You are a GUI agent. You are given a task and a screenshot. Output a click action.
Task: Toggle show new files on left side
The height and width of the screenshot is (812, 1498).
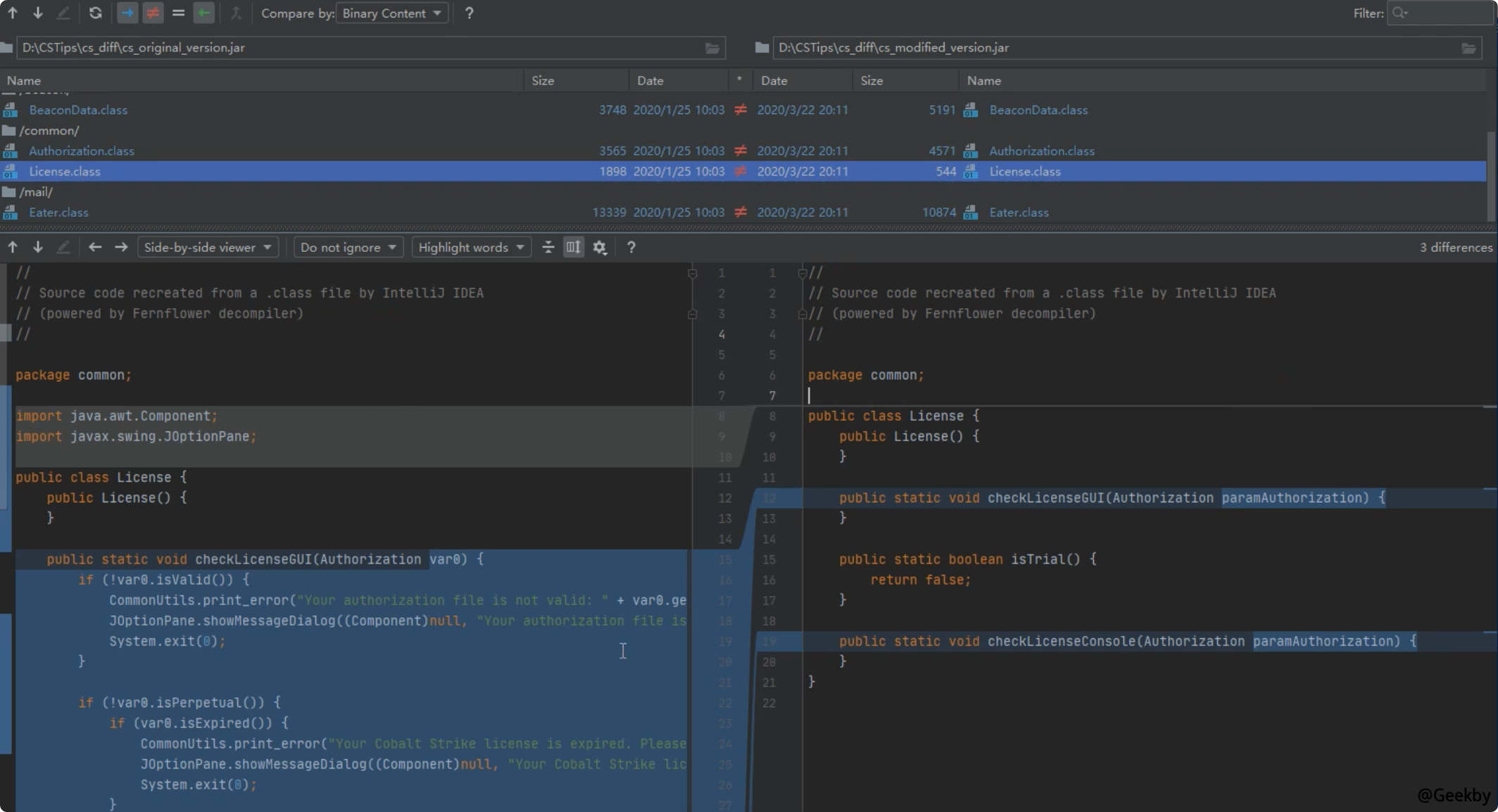pos(127,13)
